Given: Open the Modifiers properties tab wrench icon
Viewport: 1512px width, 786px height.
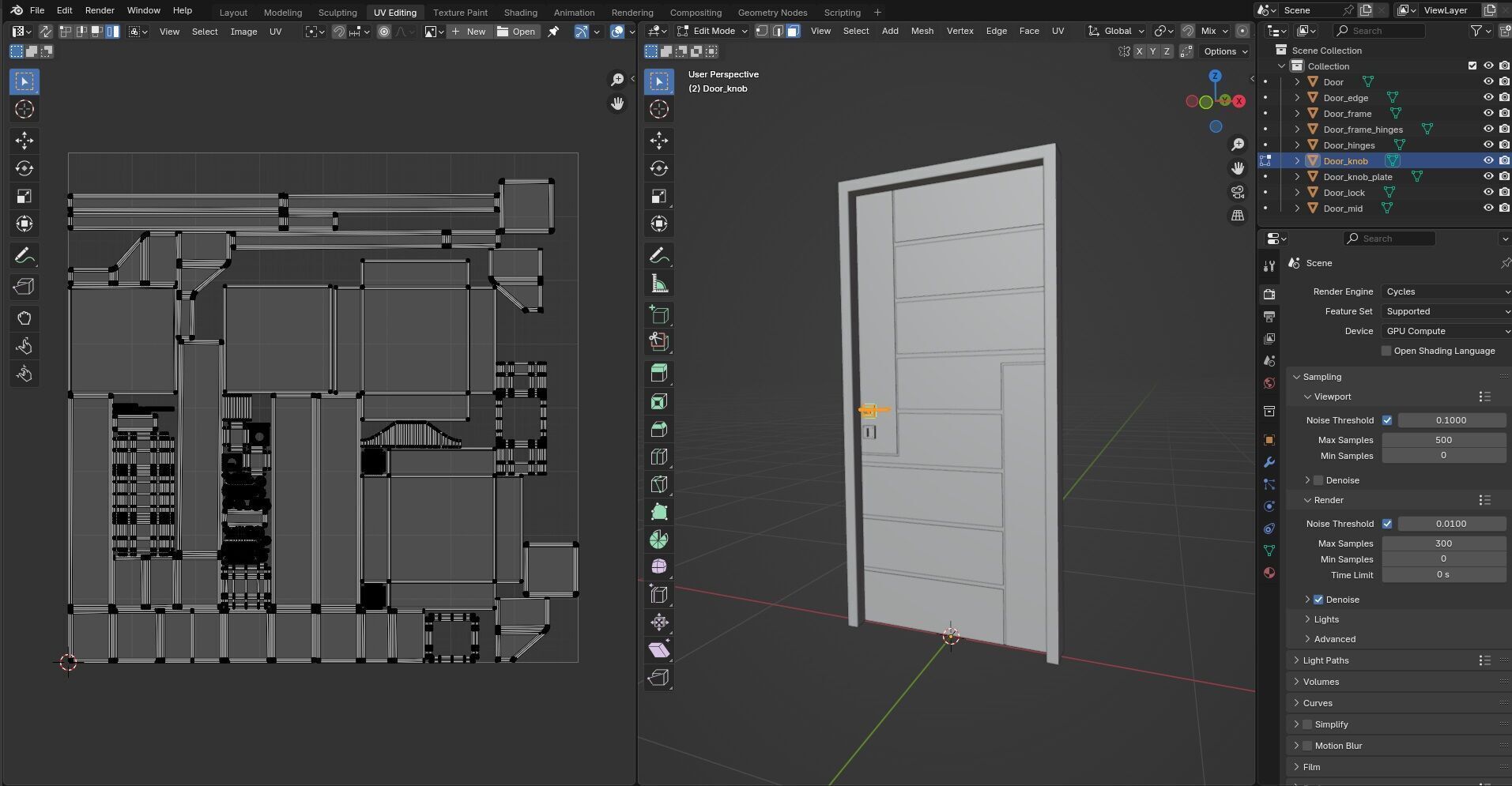Looking at the screenshot, I should tap(1269, 462).
